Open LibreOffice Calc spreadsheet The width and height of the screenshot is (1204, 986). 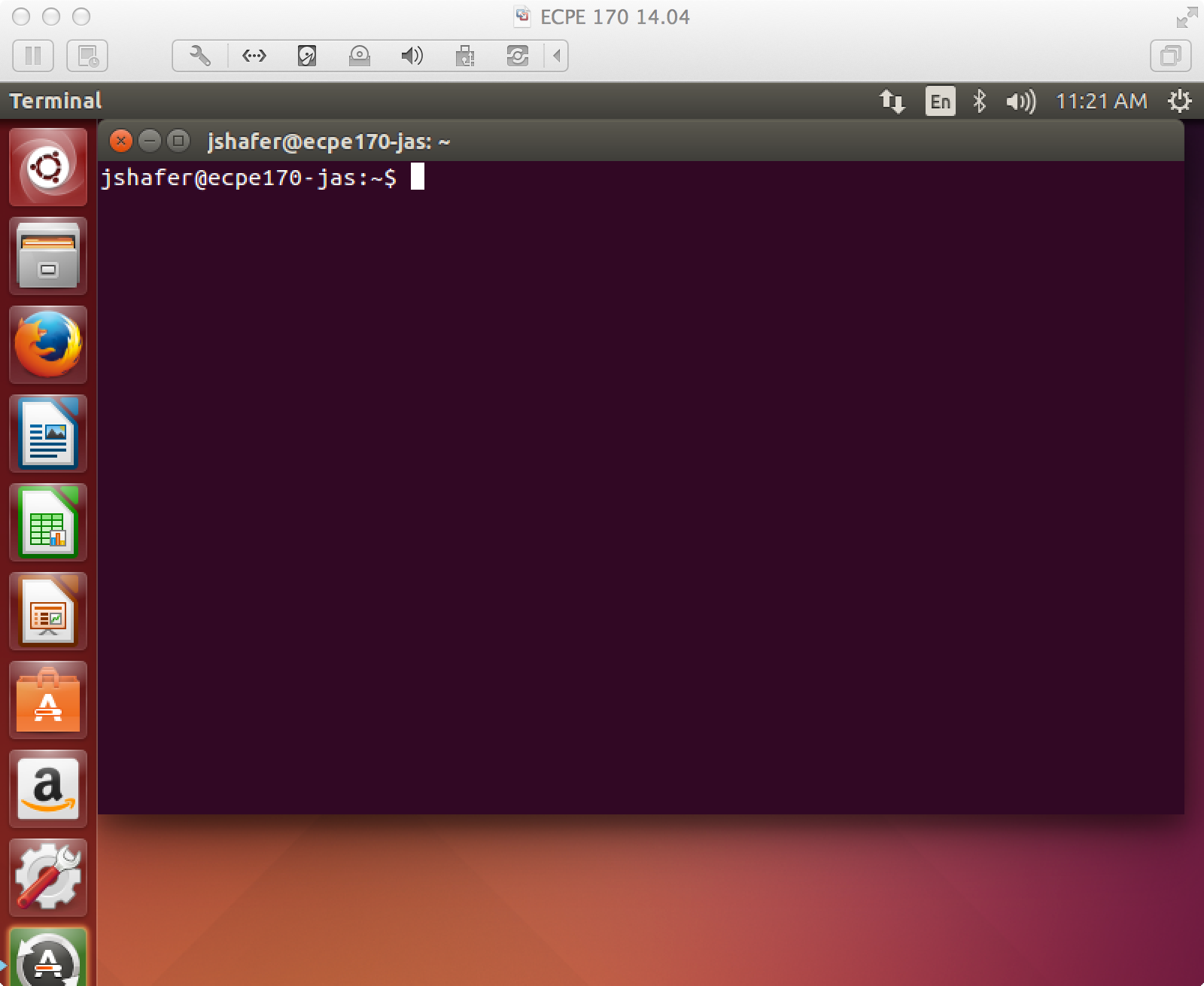[47, 522]
